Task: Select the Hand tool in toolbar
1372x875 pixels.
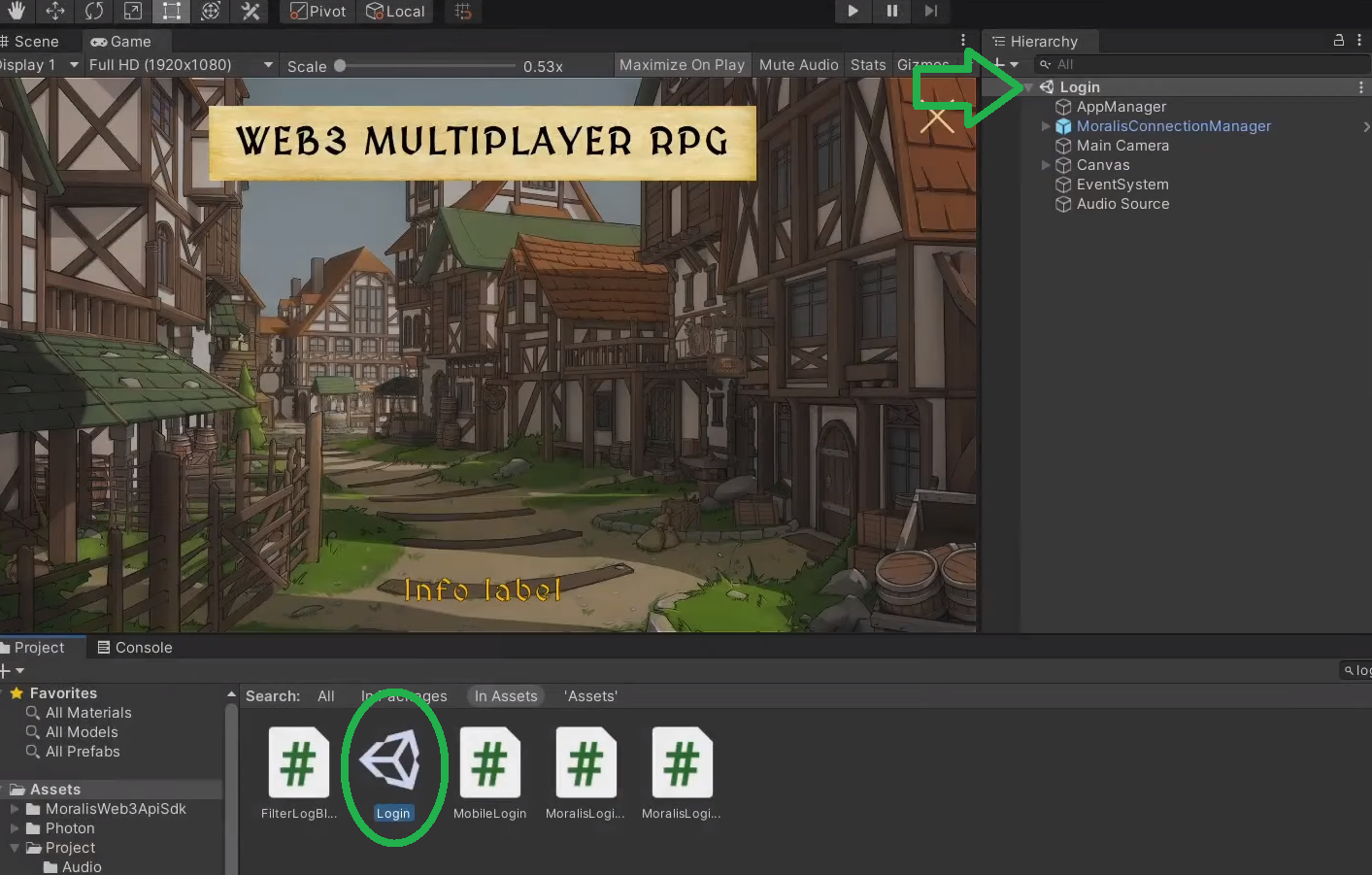Action: point(17,12)
